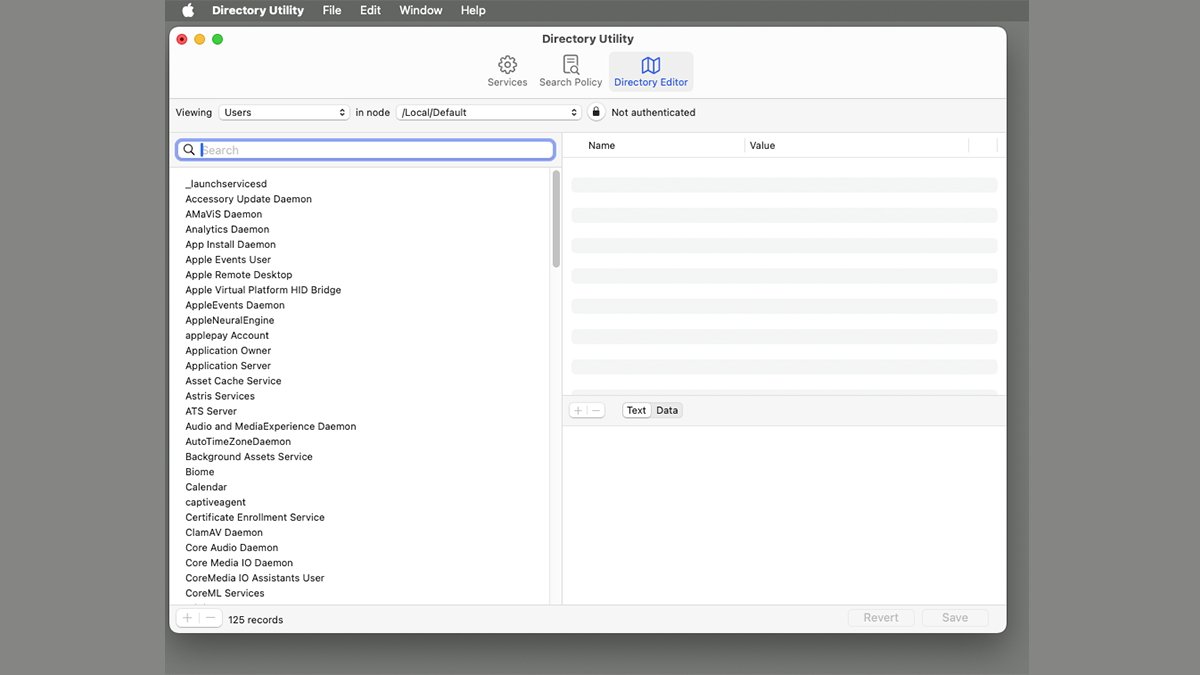Select the Directory Editor map icon
Viewport: 1200px width, 675px height.
651,65
